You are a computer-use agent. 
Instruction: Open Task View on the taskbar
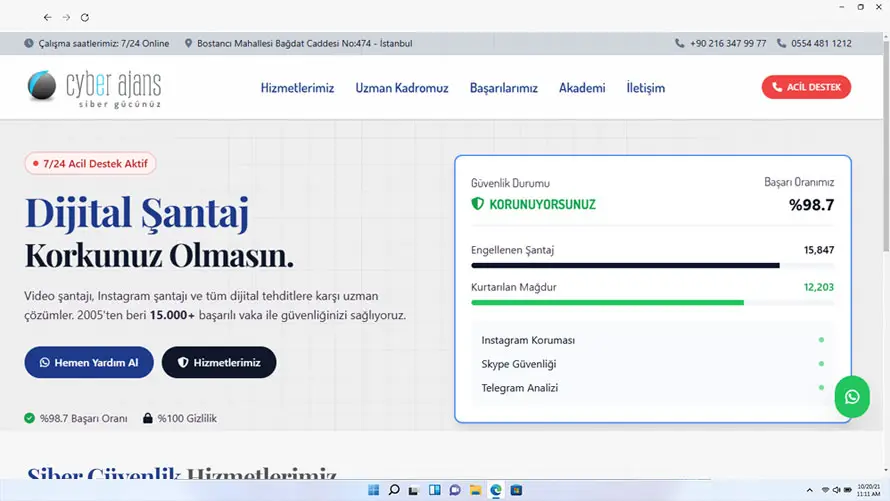click(x=414, y=490)
